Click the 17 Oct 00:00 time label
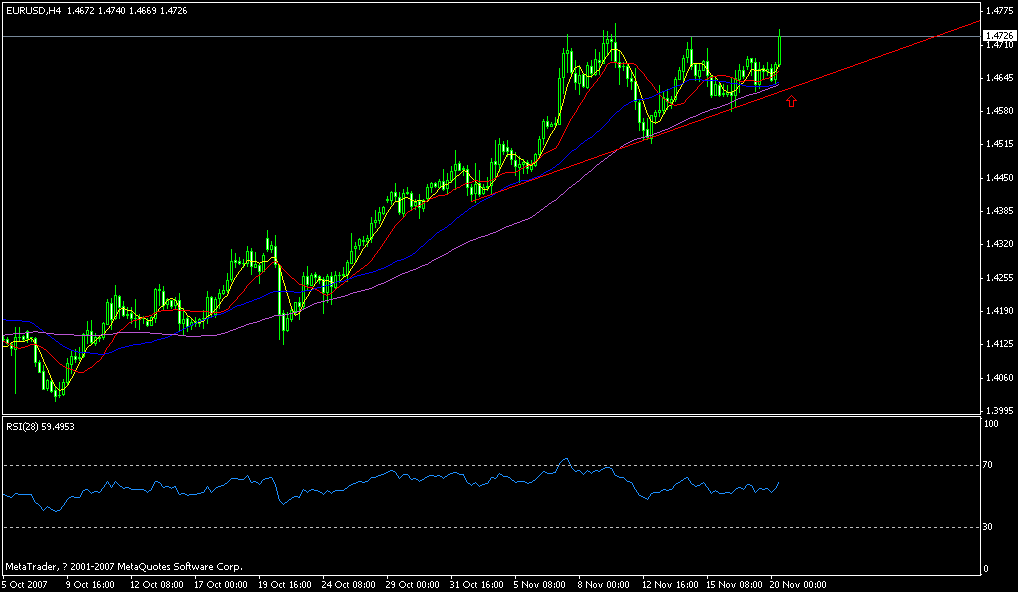The height and width of the screenshot is (592, 1018). (221, 585)
